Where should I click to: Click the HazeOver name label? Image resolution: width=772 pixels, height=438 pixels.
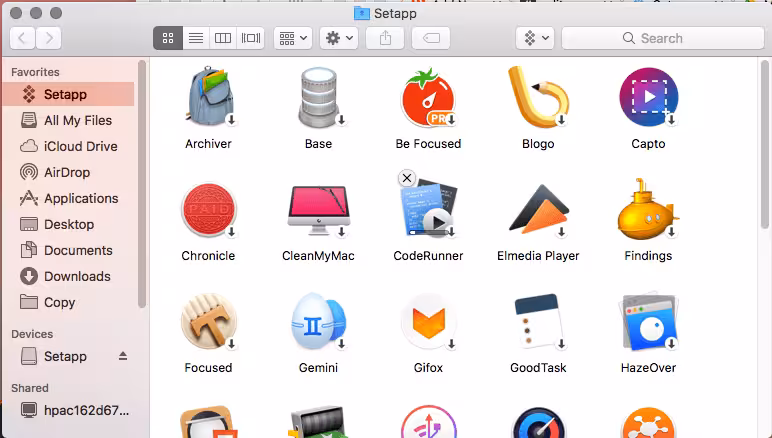tap(648, 368)
